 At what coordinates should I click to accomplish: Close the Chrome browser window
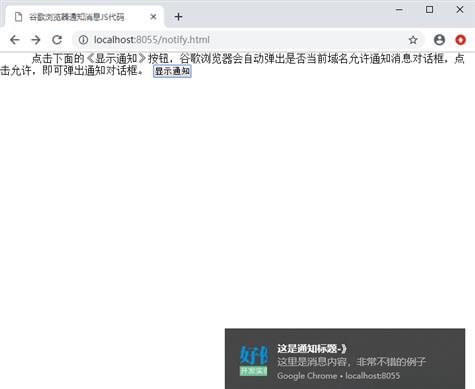[460, 10]
